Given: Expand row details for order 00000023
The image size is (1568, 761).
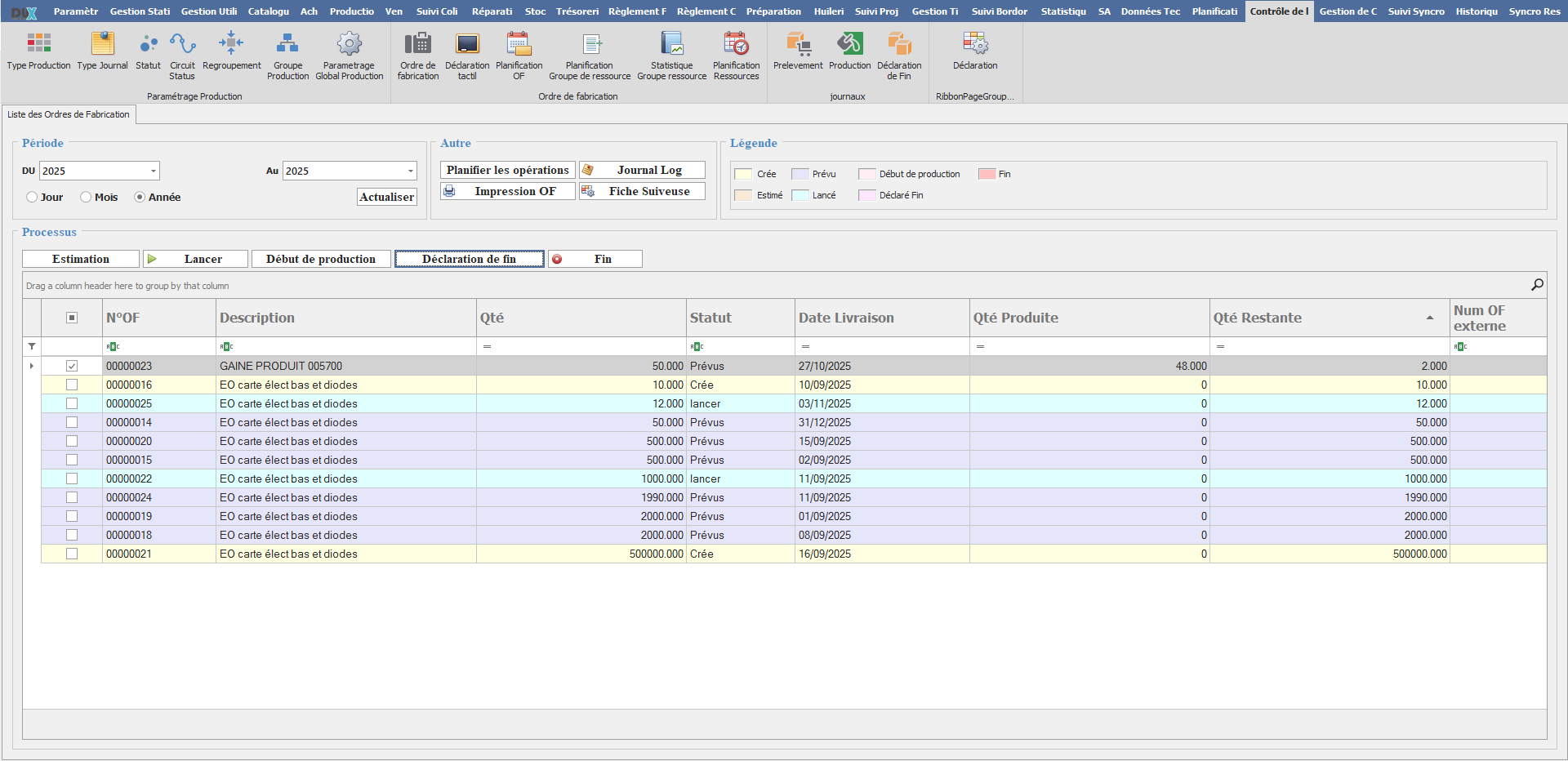Looking at the screenshot, I should pos(32,366).
